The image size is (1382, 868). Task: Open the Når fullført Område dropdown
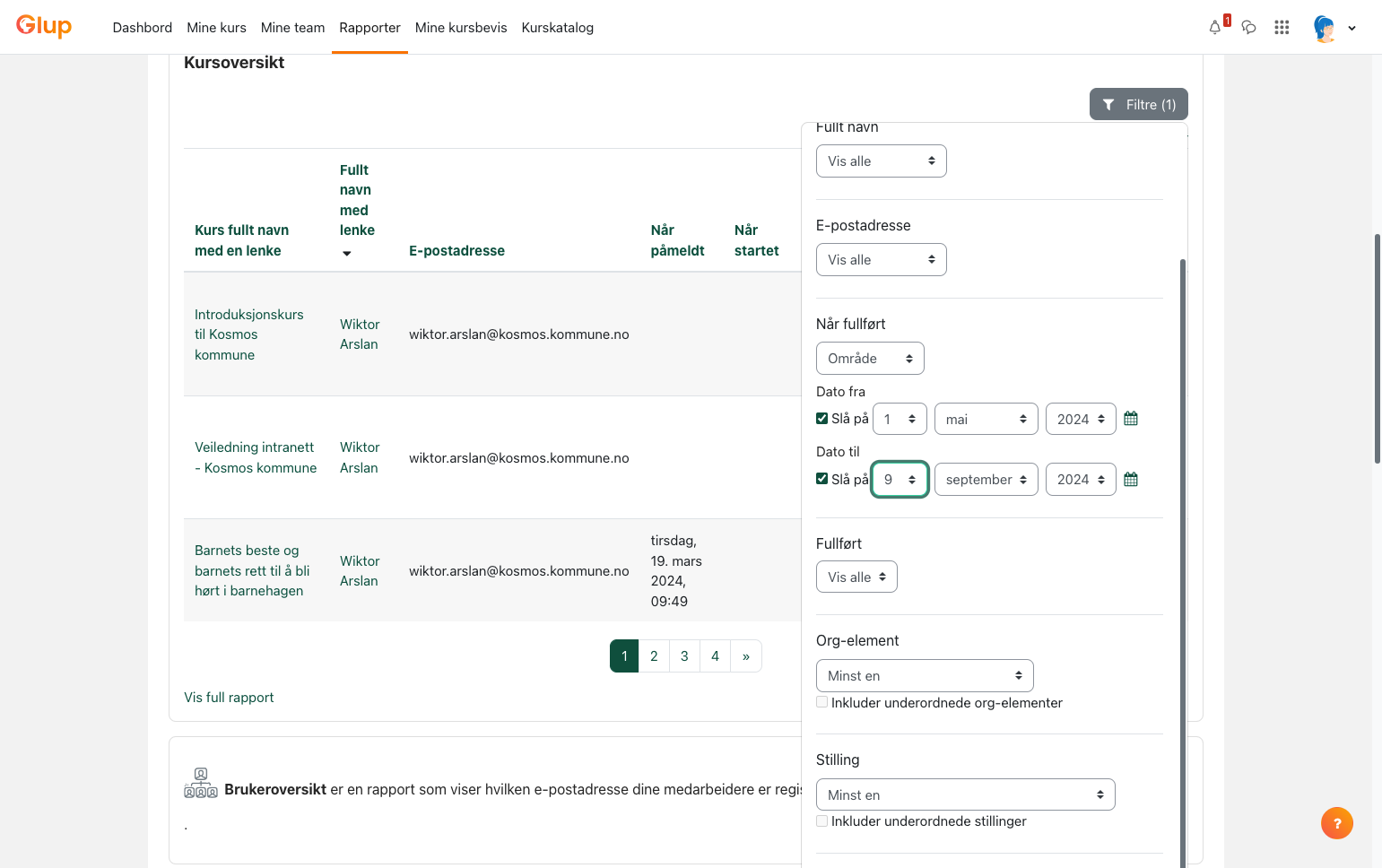coord(870,359)
